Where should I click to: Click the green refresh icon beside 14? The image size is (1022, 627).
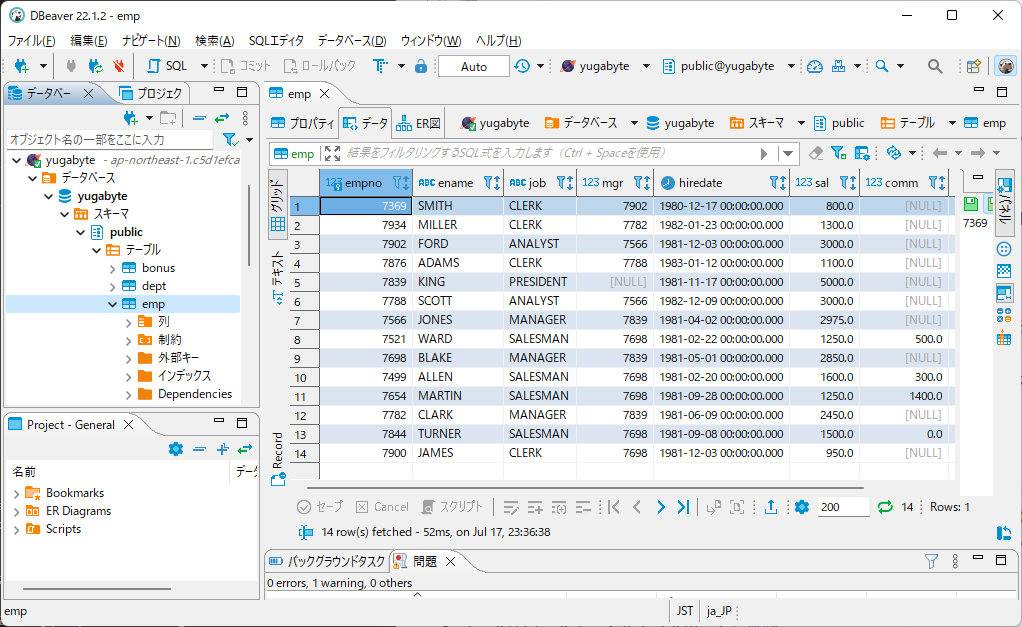click(884, 506)
